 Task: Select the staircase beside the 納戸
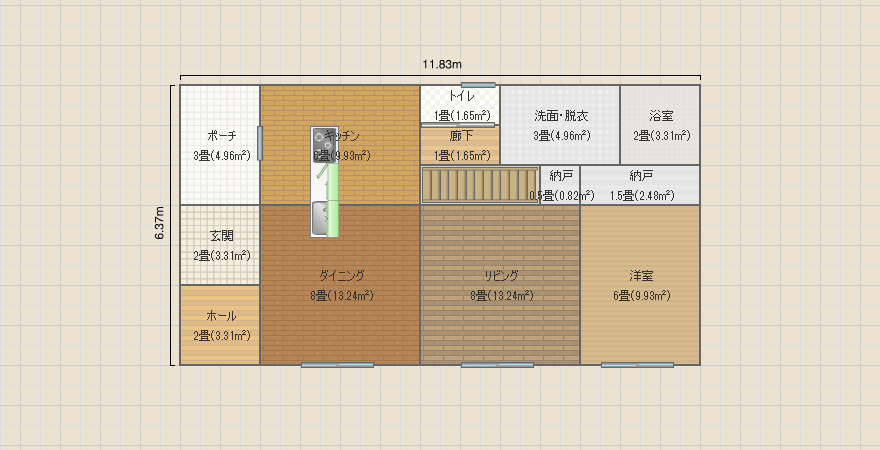click(x=480, y=185)
